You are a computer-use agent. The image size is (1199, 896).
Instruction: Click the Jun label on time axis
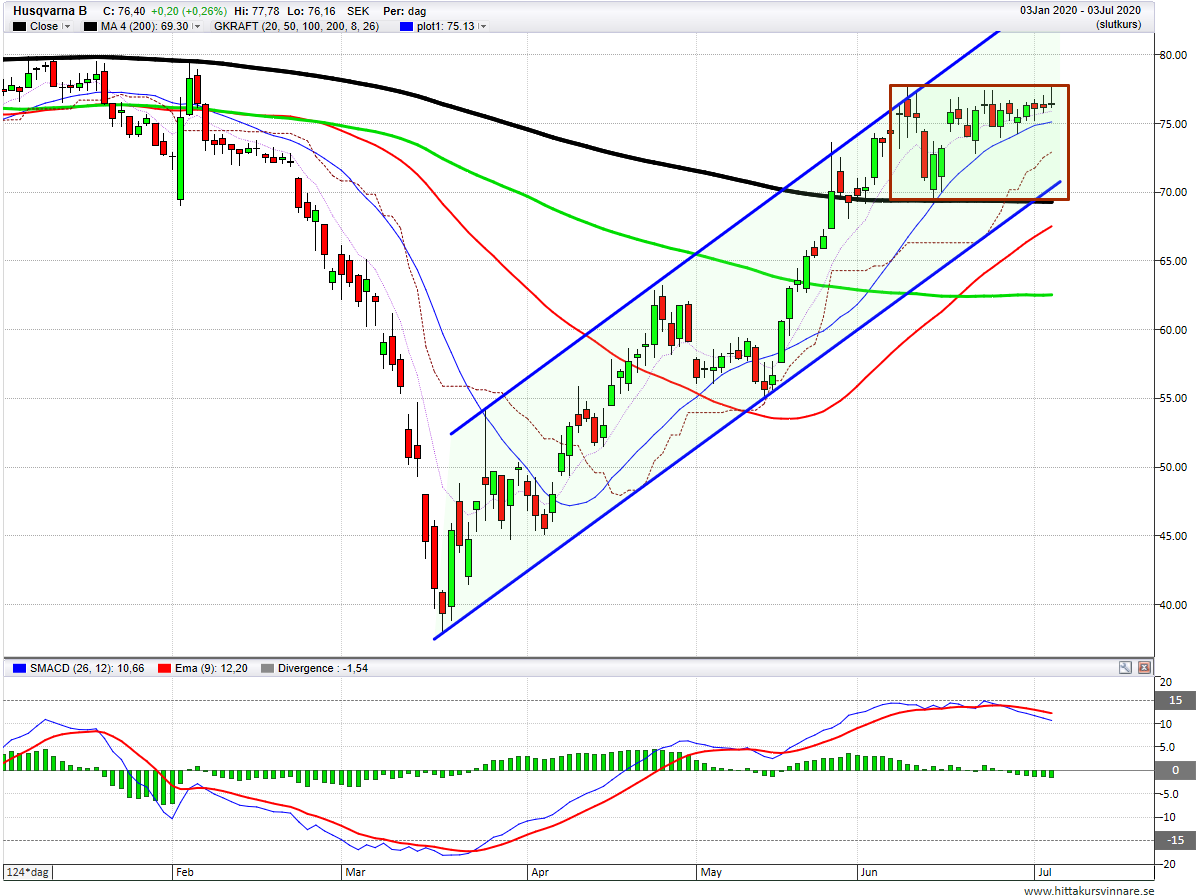click(869, 872)
